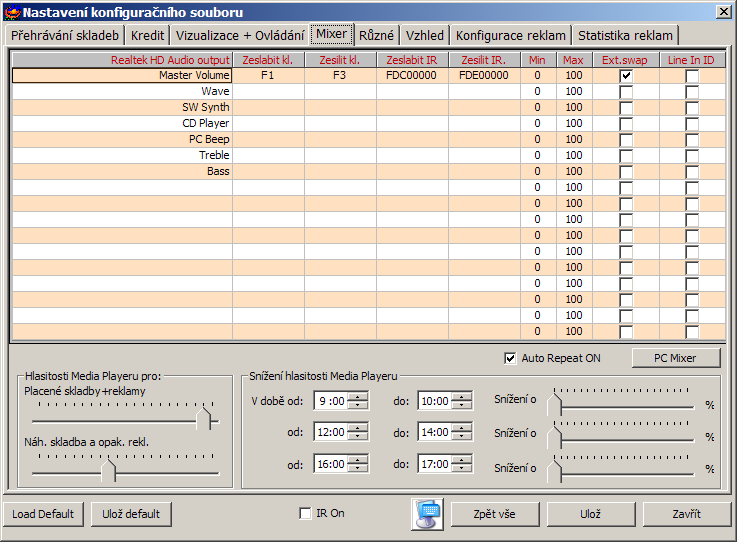Increase the 16:00 start time spinner
The image size is (737, 542).
tap(358, 460)
